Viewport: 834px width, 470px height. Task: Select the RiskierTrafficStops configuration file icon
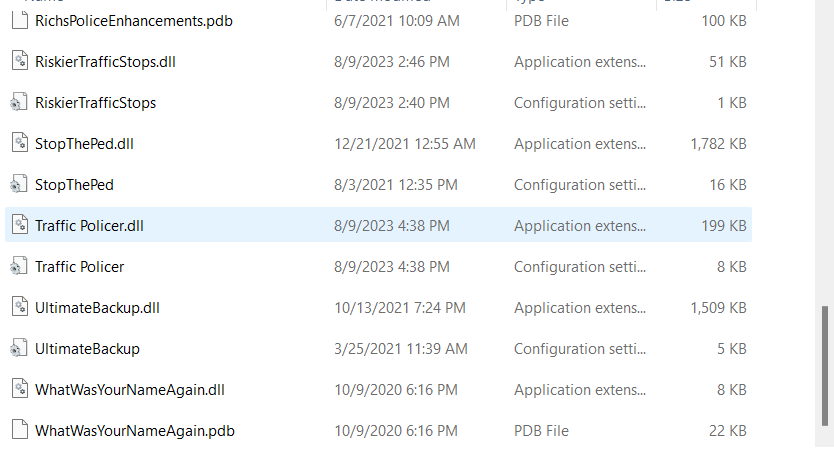tap(19, 102)
